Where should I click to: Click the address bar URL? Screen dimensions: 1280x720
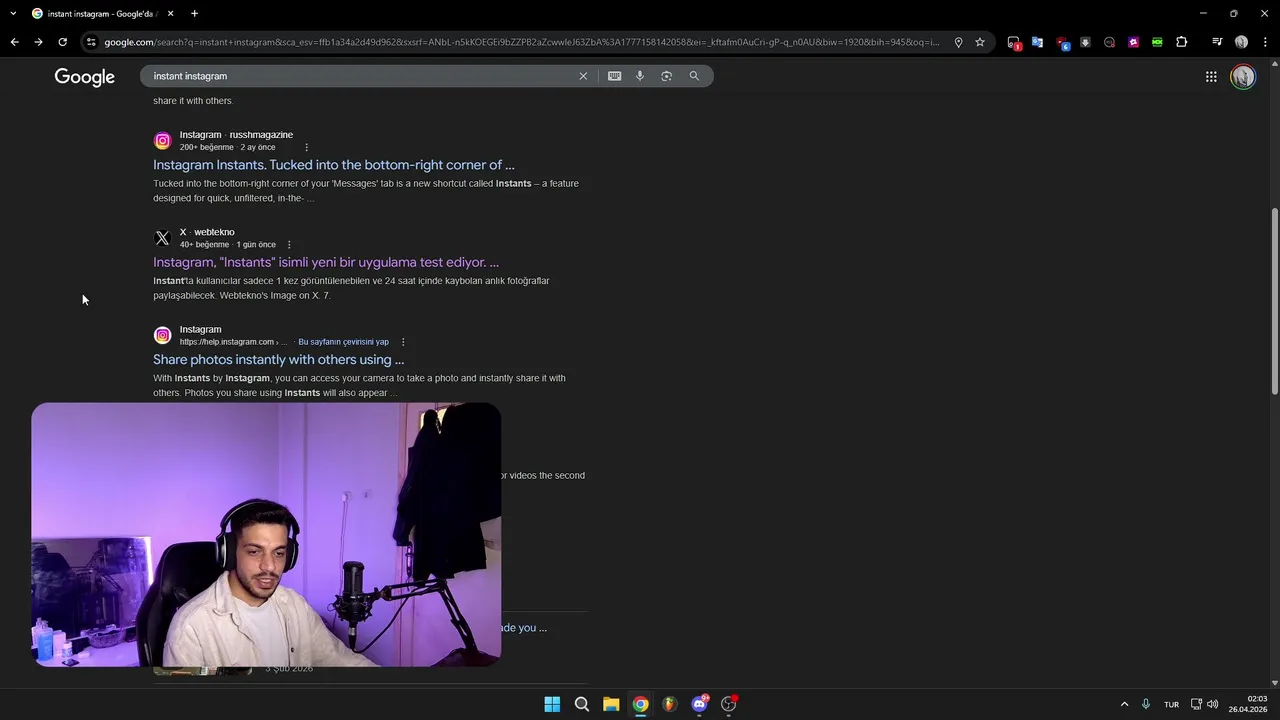tap(520, 42)
